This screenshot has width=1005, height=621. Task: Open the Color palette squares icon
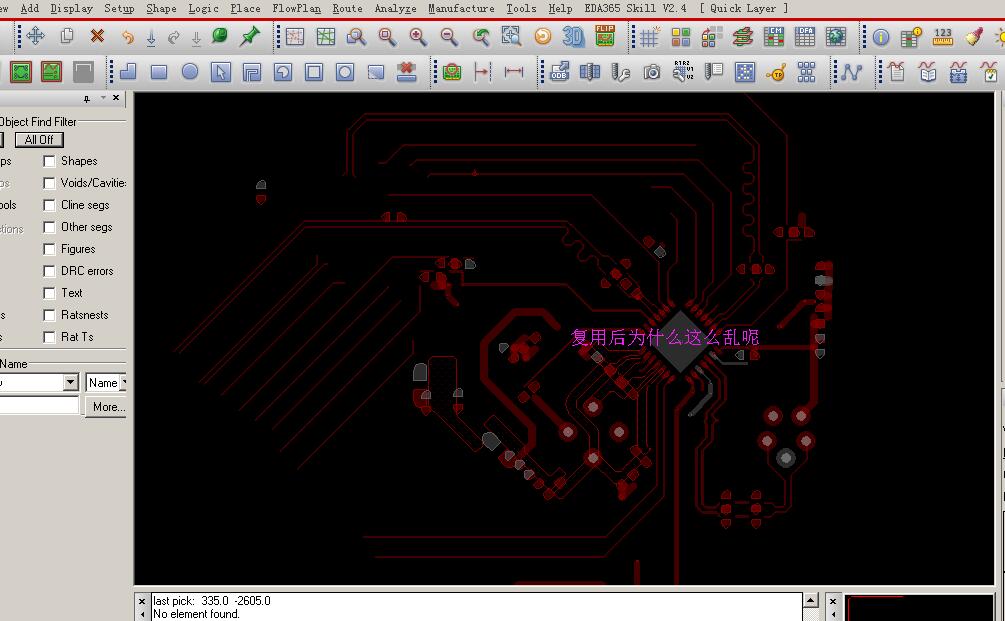click(681, 37)
